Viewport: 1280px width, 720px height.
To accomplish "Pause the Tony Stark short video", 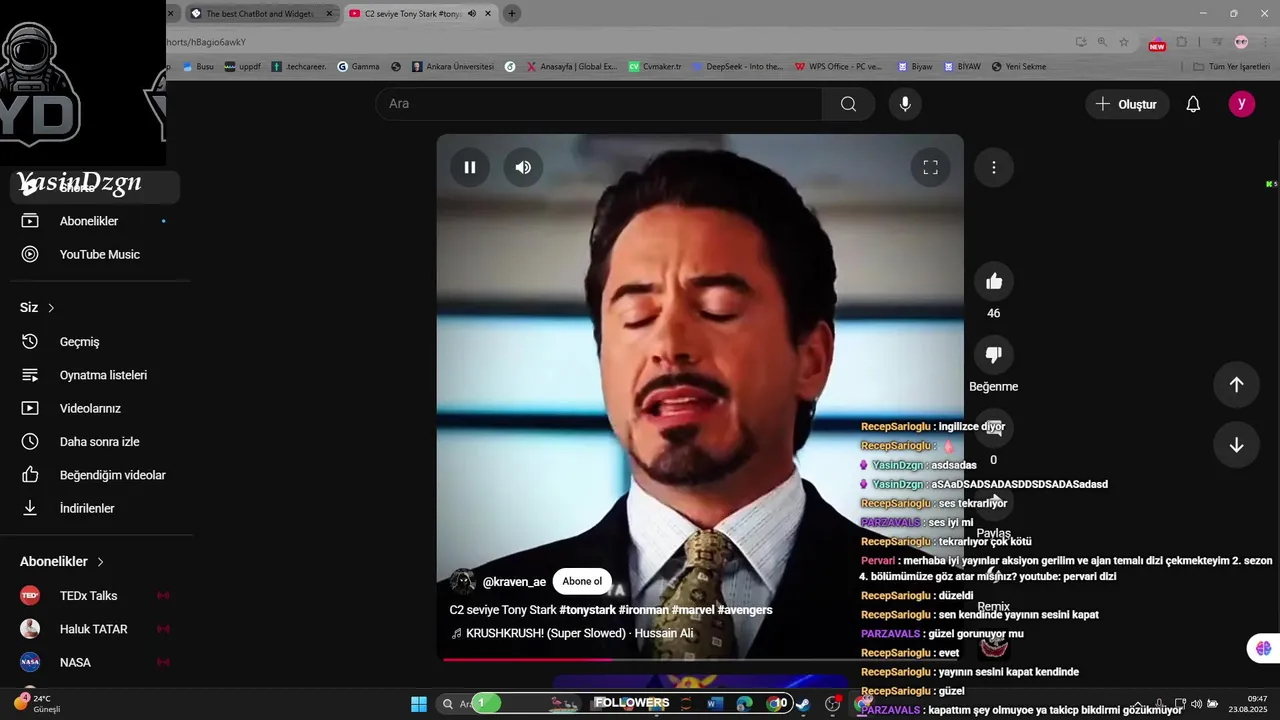I will click(x=470, y=167).
